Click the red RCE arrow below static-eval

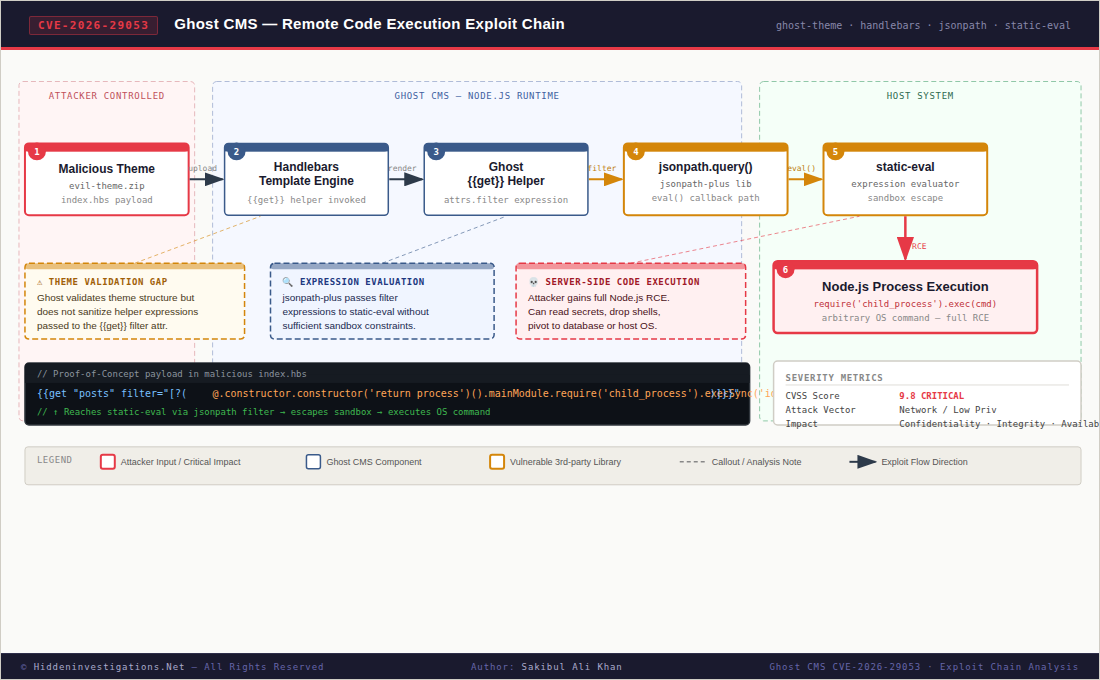point(905,242)
